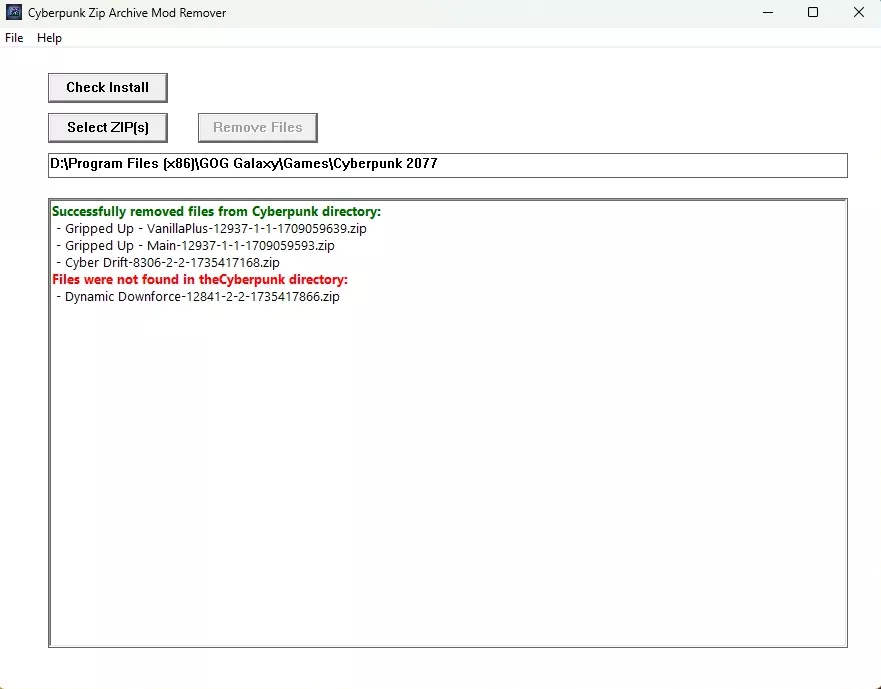Maximize the Mod Remover window
The width and height of the screenshot is (881, 689).
[813, 12]
